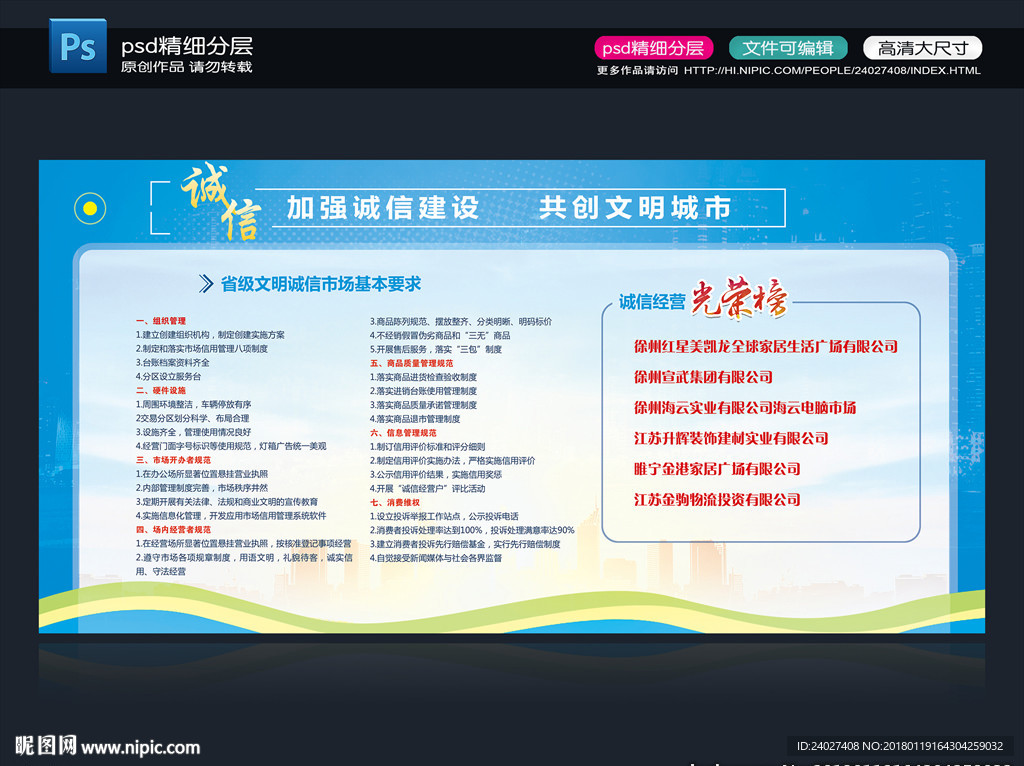The height and width of the screenshot is (766, 1024).
Task: Click the golden '诚信' calligraphy
Action: (221, 201)
